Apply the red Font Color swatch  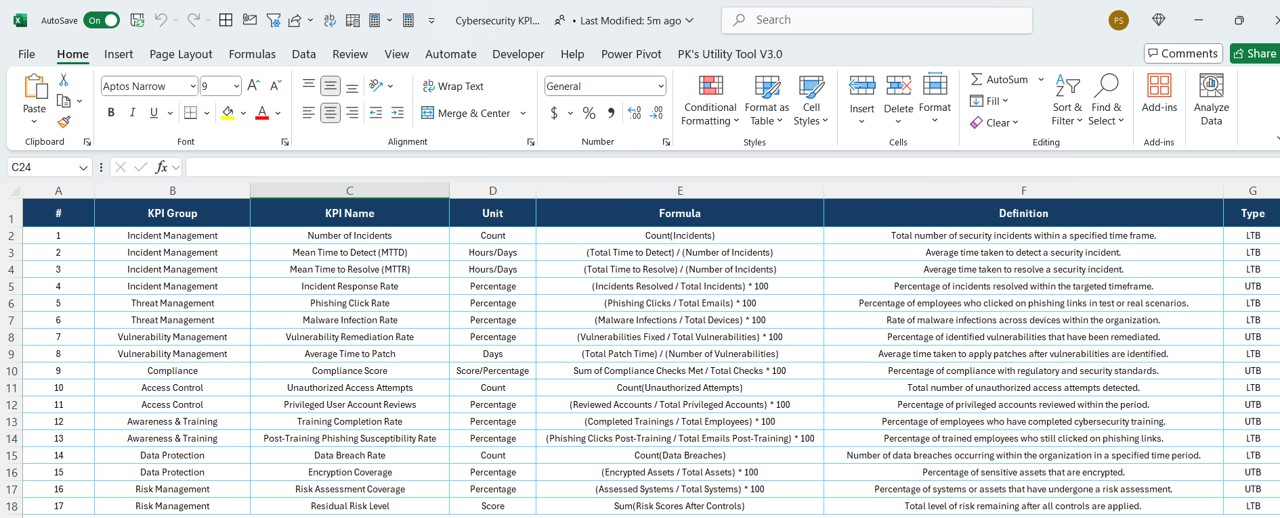[262, 113]
